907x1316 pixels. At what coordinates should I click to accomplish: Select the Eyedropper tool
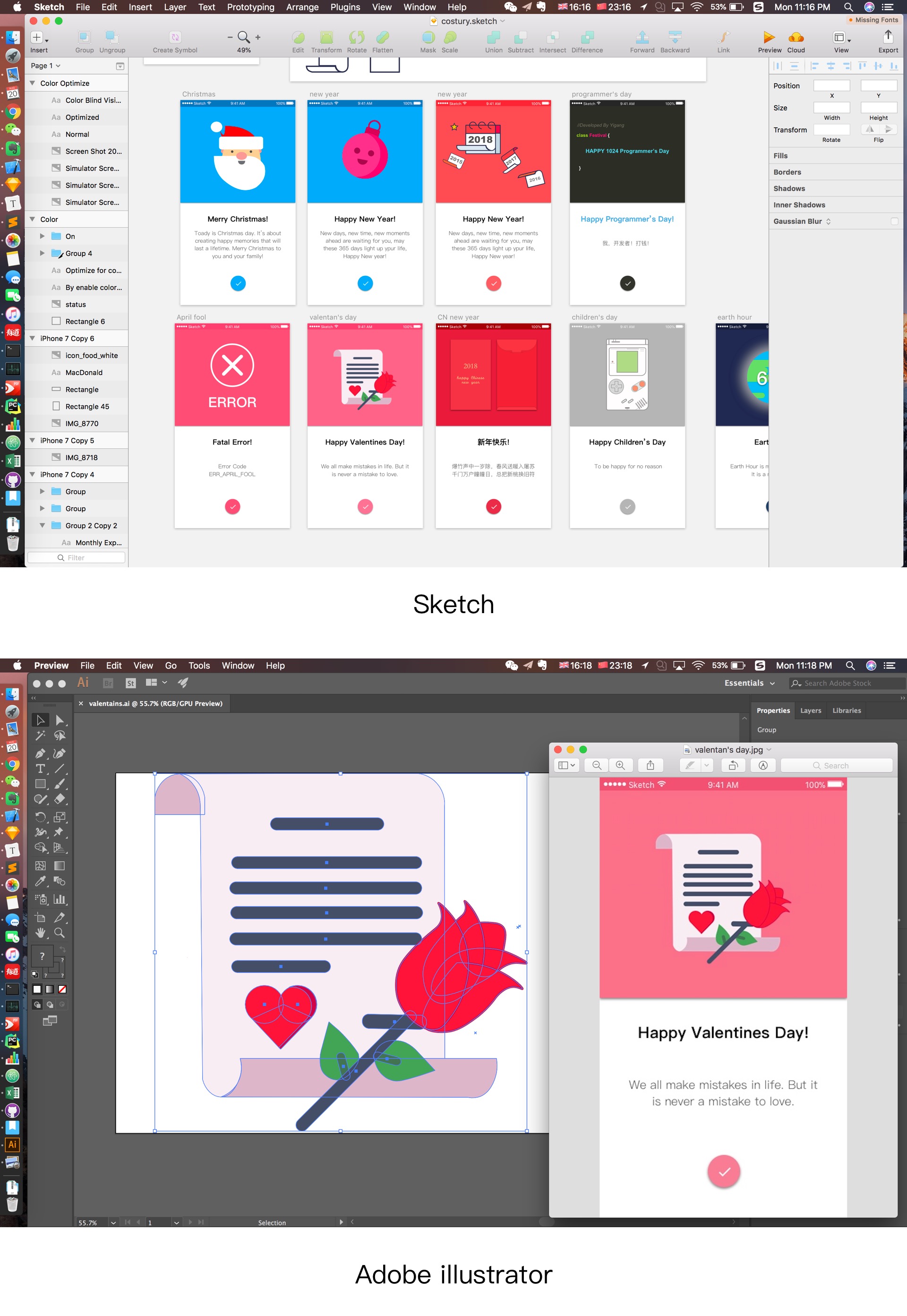pos(40,881)
